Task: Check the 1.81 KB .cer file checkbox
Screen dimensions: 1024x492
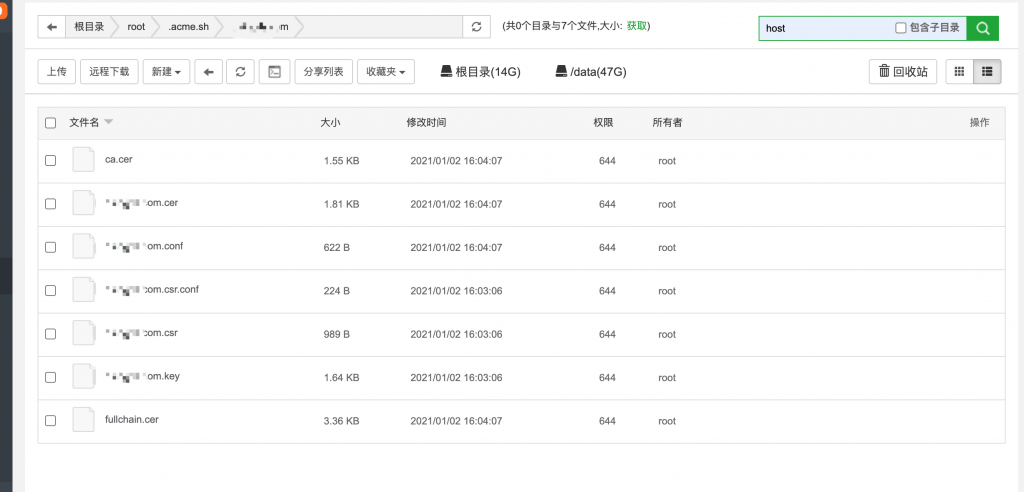Action: pos(50,204)
